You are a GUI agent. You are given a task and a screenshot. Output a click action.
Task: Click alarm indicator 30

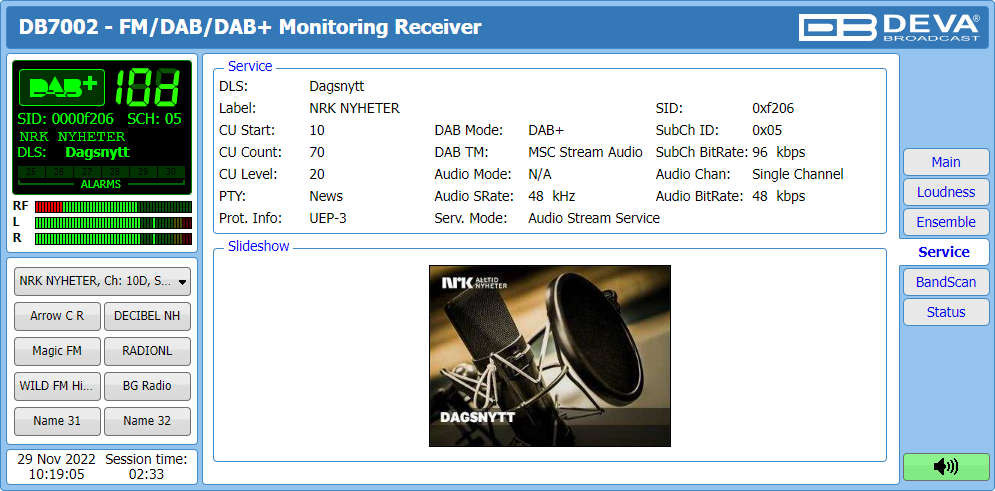pyautogui.click(x=173, y=172)
